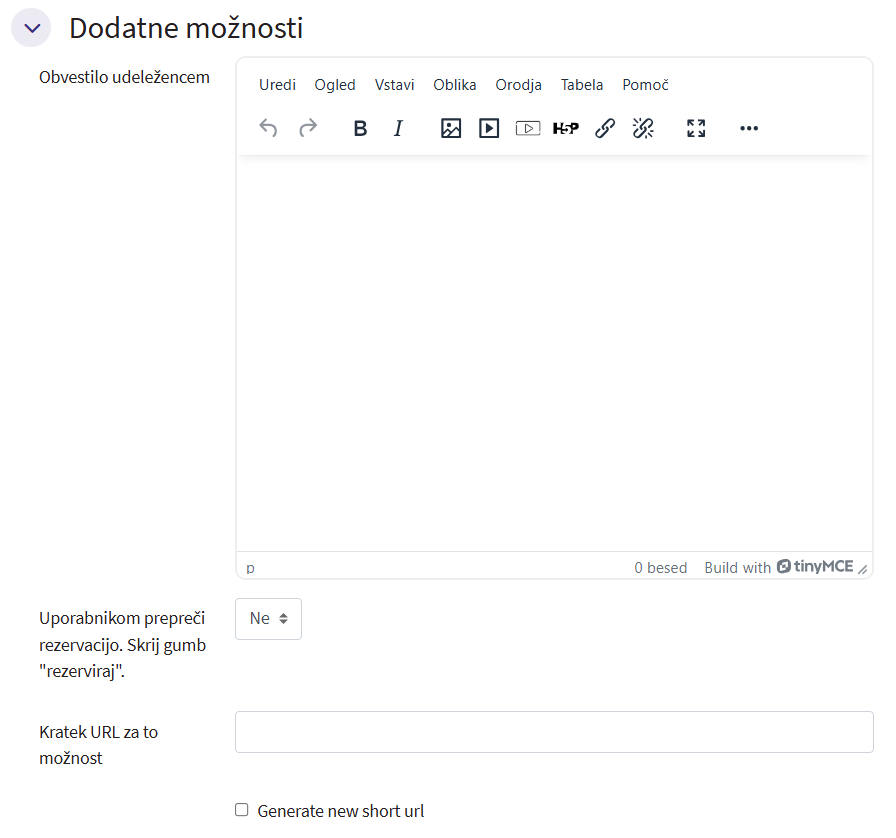896x838 pixels.
Task: Insert an image using toolbar icon
Action: click(x=451, y=128)
